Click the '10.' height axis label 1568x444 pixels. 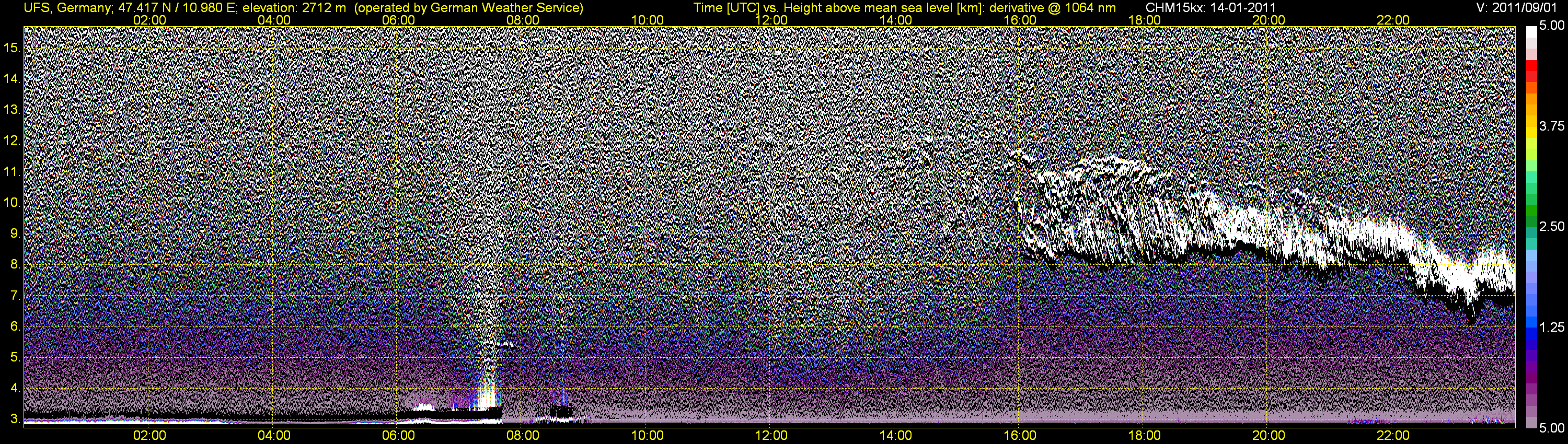(12, 203)
